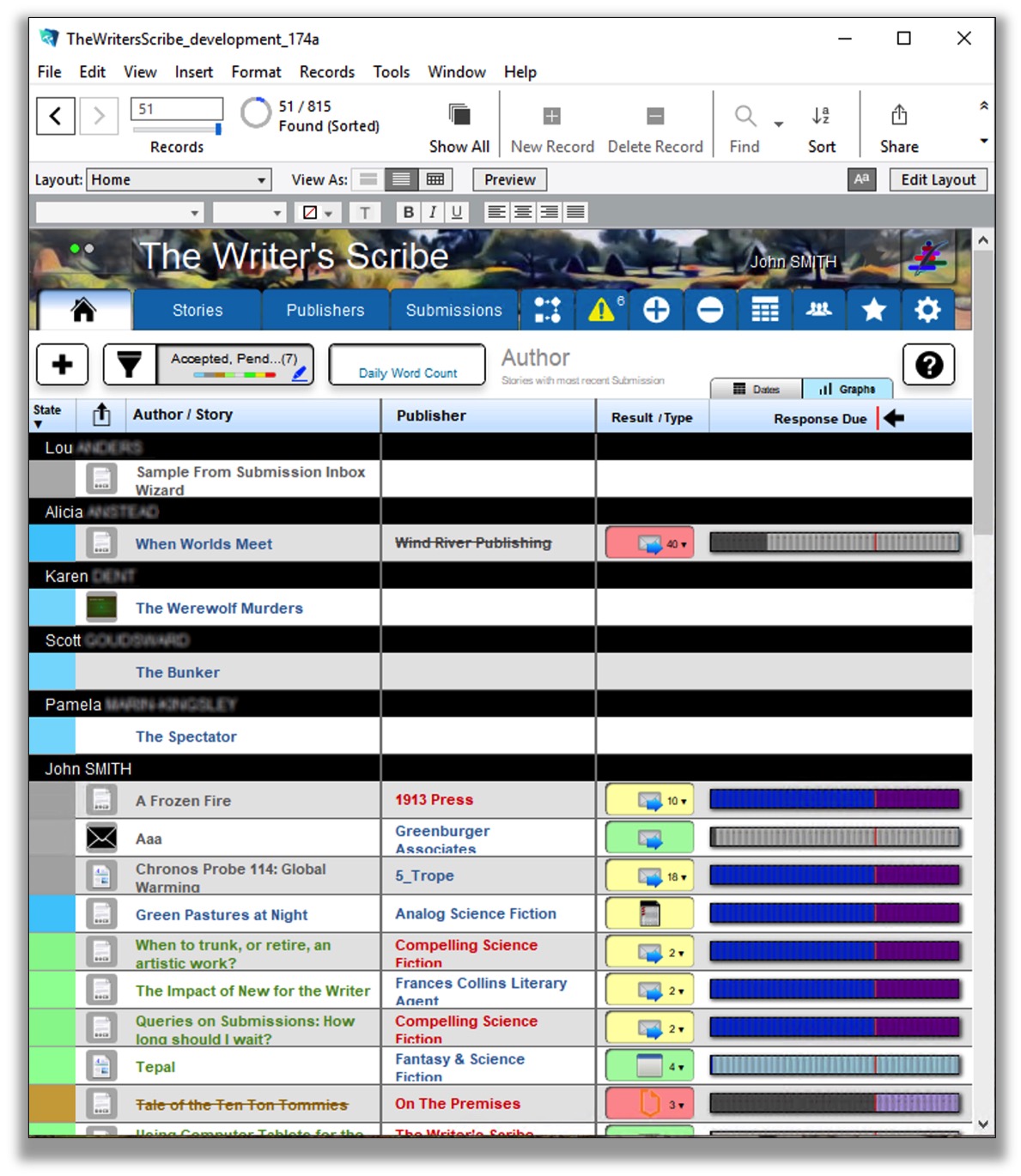Click the Edit Layout button
This screenshot has height=1176, width=1021.
(938, 179)
